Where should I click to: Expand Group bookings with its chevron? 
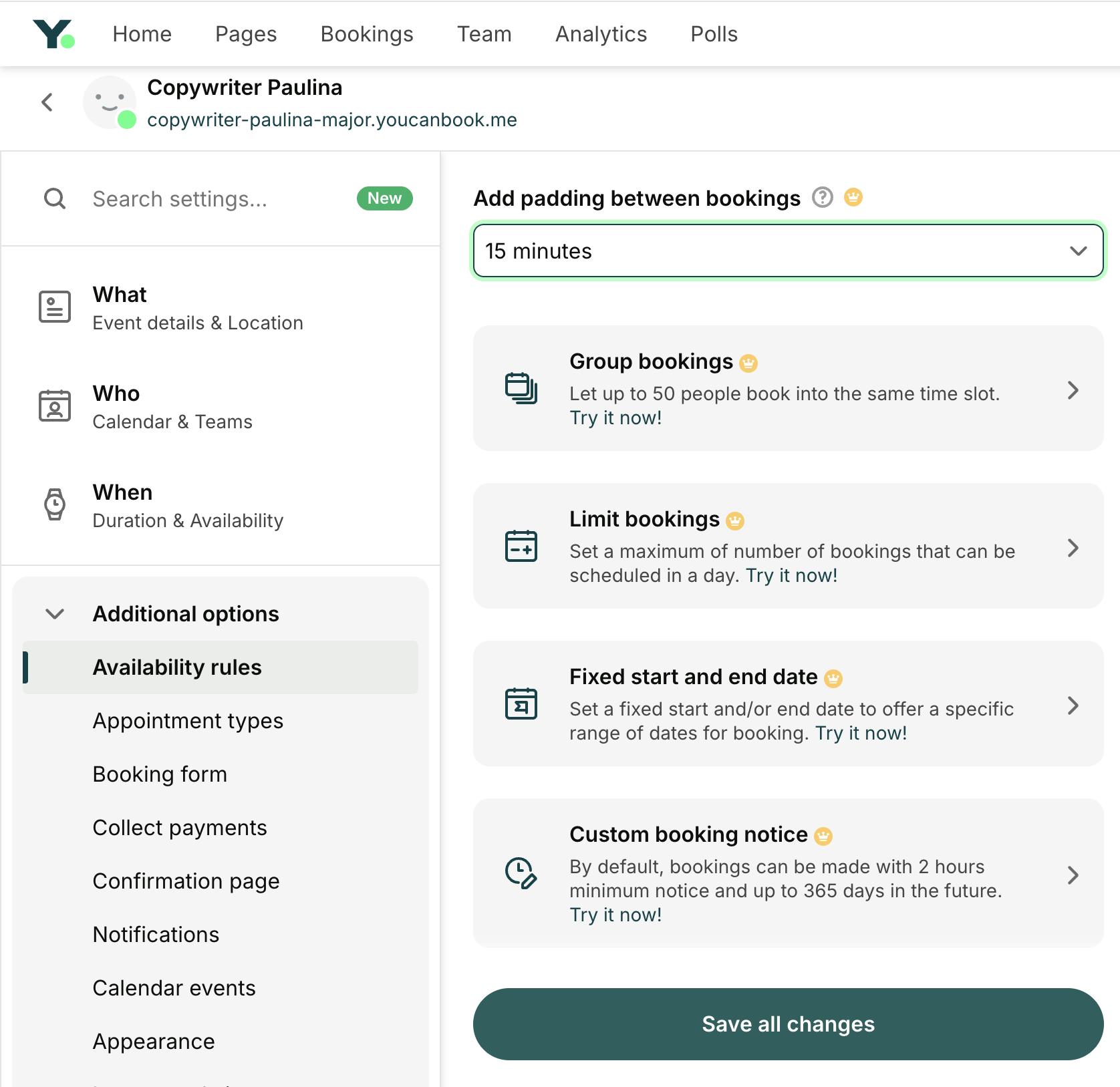[x=1073, y=390]
